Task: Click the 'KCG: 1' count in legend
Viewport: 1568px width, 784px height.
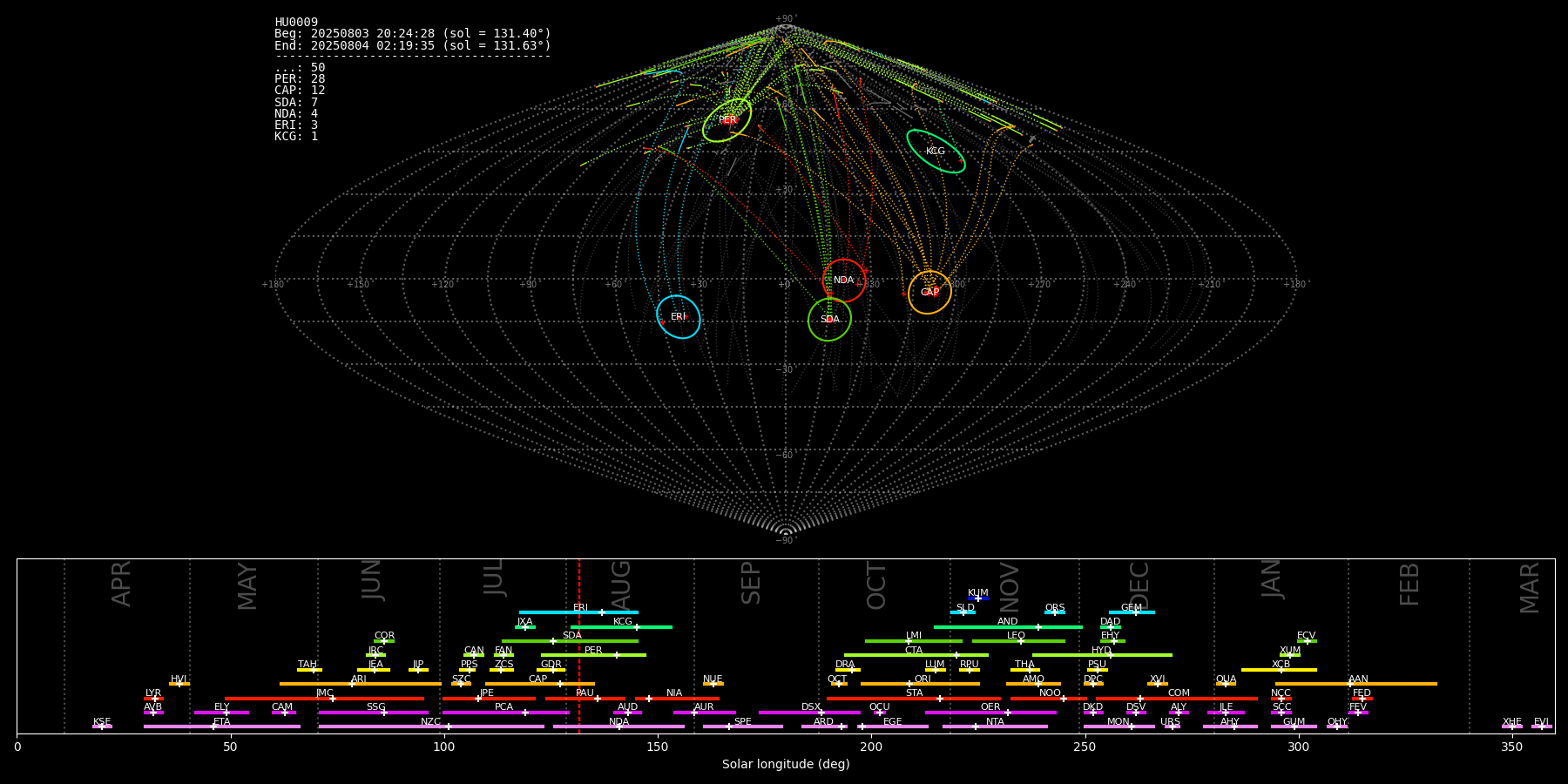Action: pyautogui.click(x=296, y=137)
